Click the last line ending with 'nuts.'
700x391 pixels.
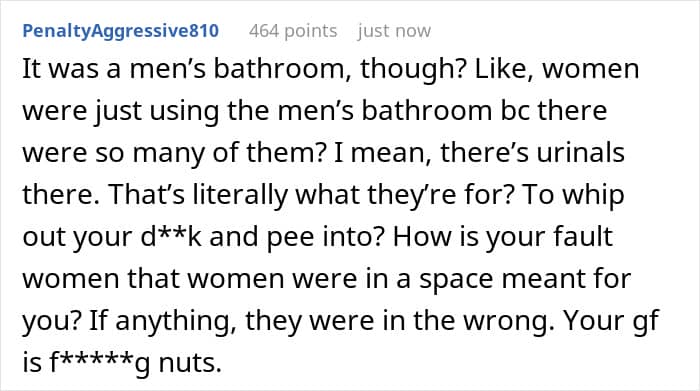click(122, 362)
